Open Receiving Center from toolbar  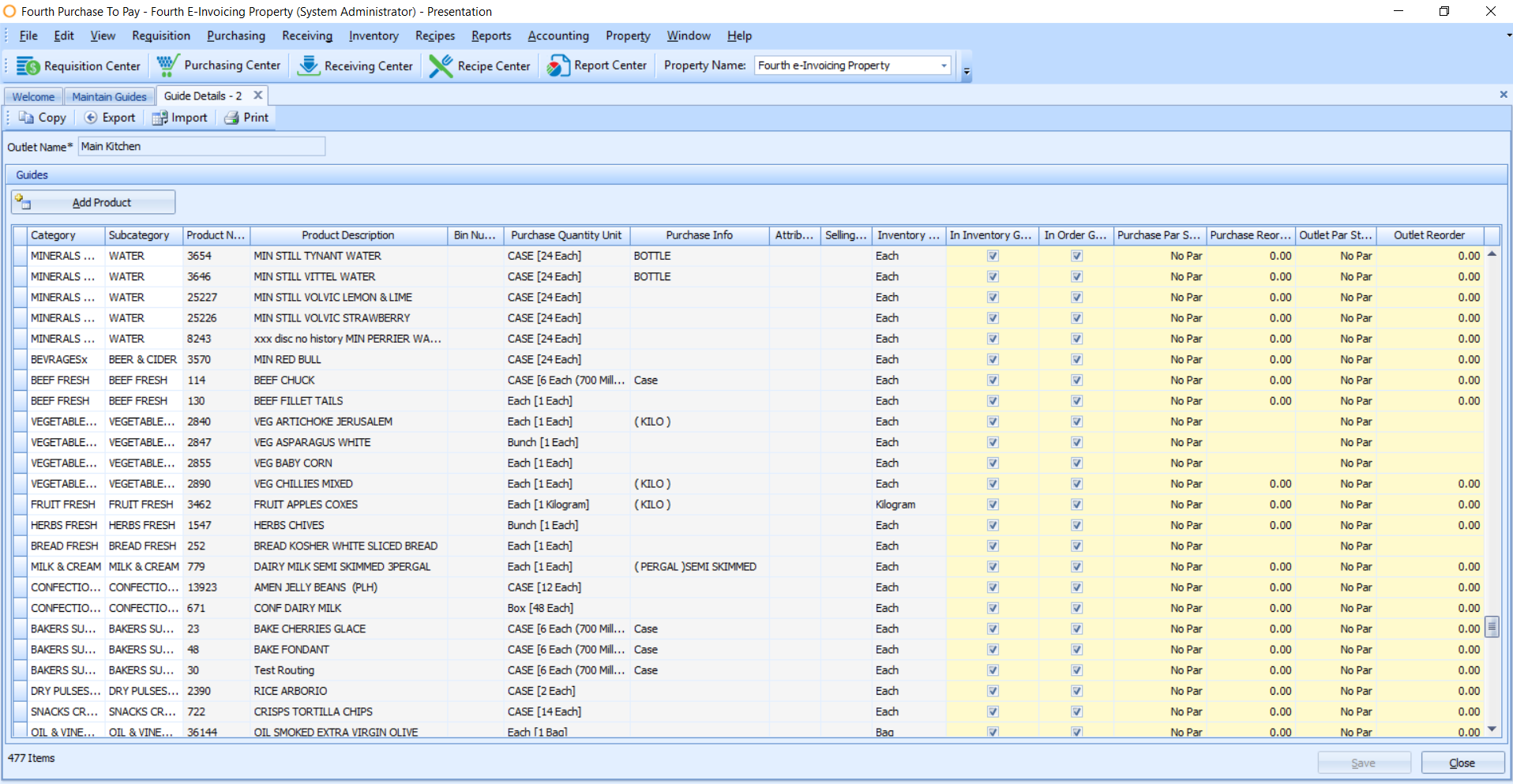click(x=308, y=66)
